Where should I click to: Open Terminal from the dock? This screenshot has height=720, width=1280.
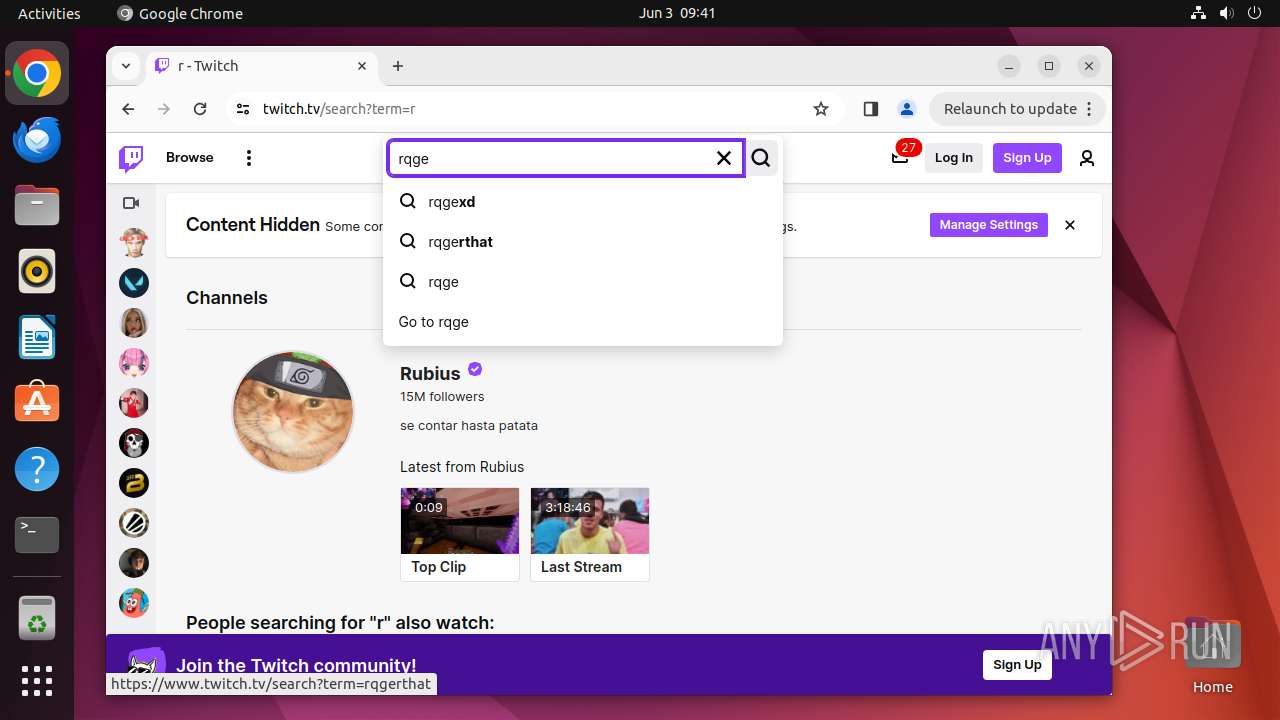37,535
